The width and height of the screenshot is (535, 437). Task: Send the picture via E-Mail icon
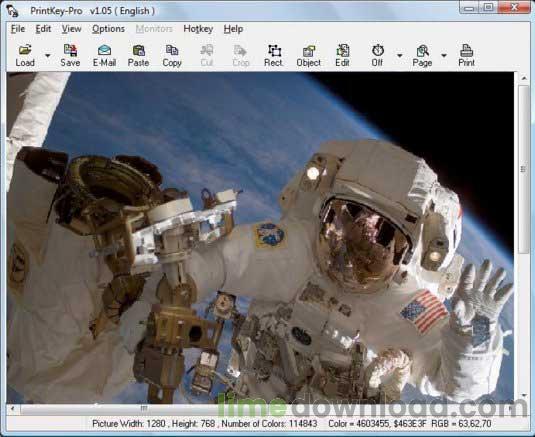104,56
